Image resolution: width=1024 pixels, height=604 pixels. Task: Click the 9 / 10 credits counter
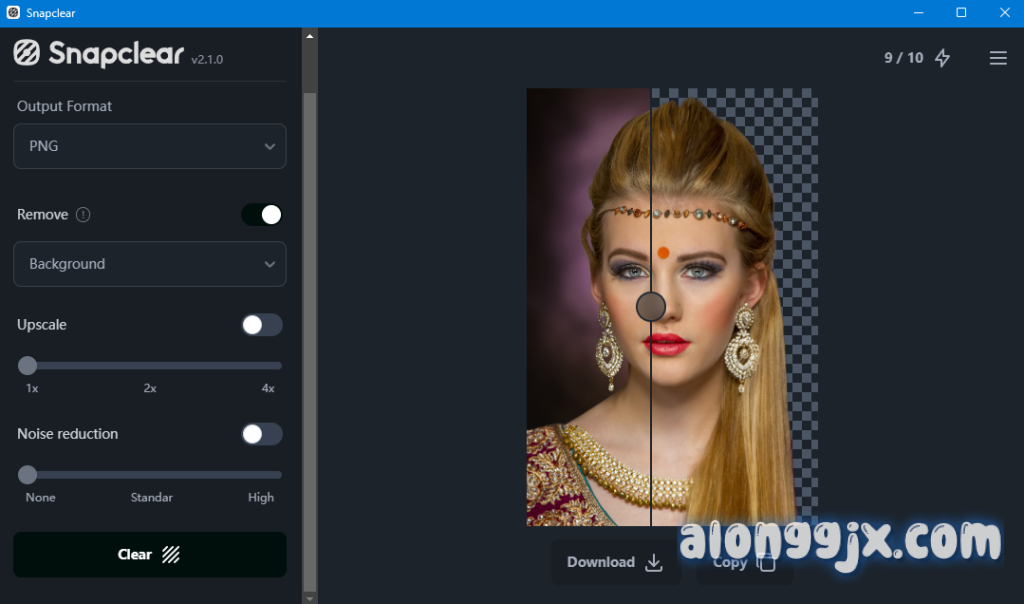pos(903,58)
